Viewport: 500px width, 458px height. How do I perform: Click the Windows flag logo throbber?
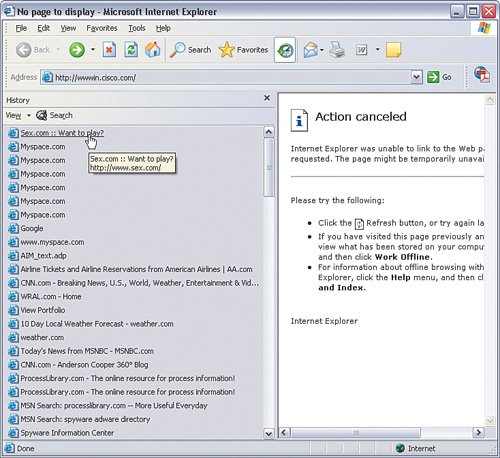[x=484, y=28]
